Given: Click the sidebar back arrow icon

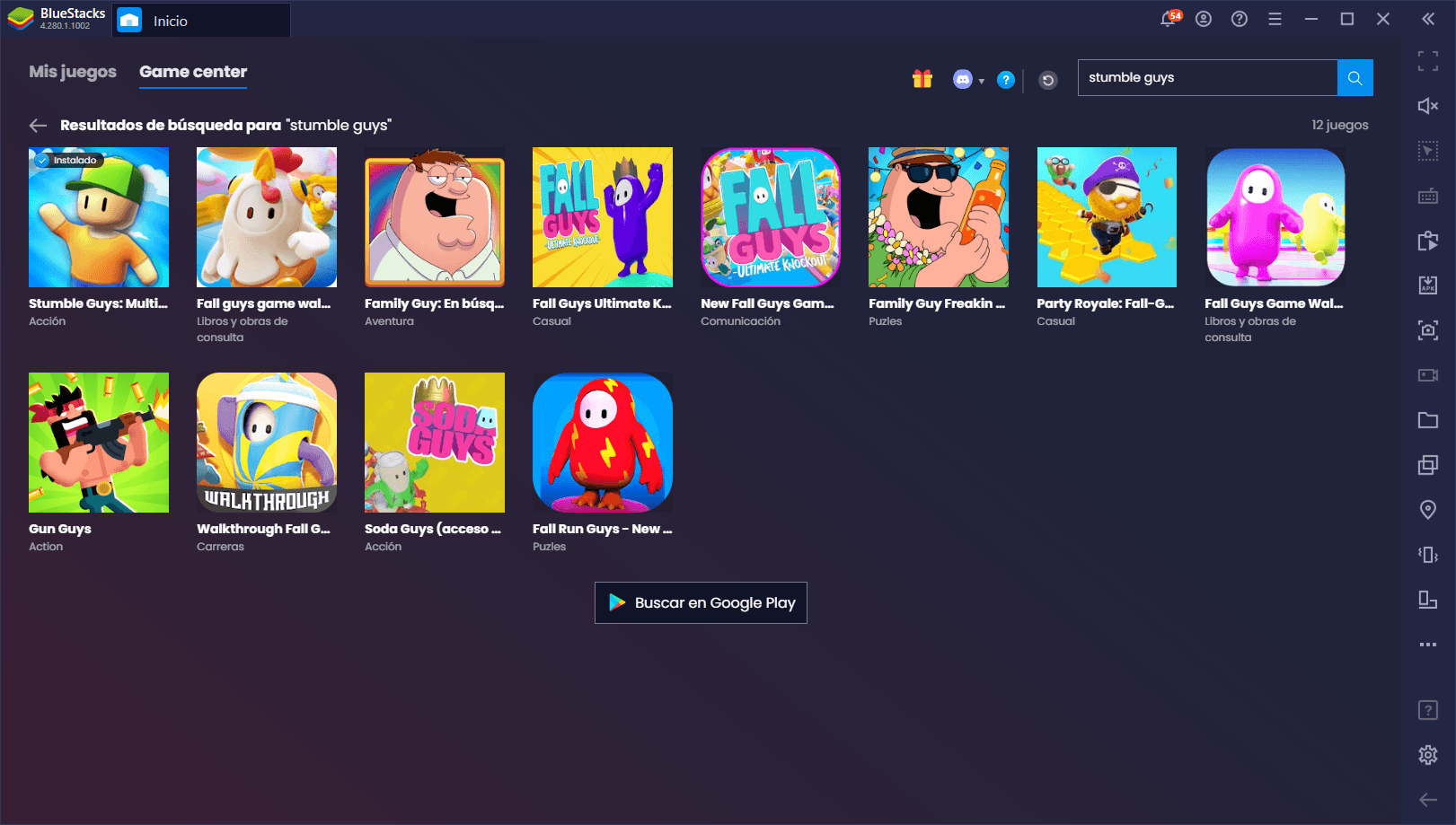Looking at the screenshot, I should pyautogui.click(x=1428, y=800).
